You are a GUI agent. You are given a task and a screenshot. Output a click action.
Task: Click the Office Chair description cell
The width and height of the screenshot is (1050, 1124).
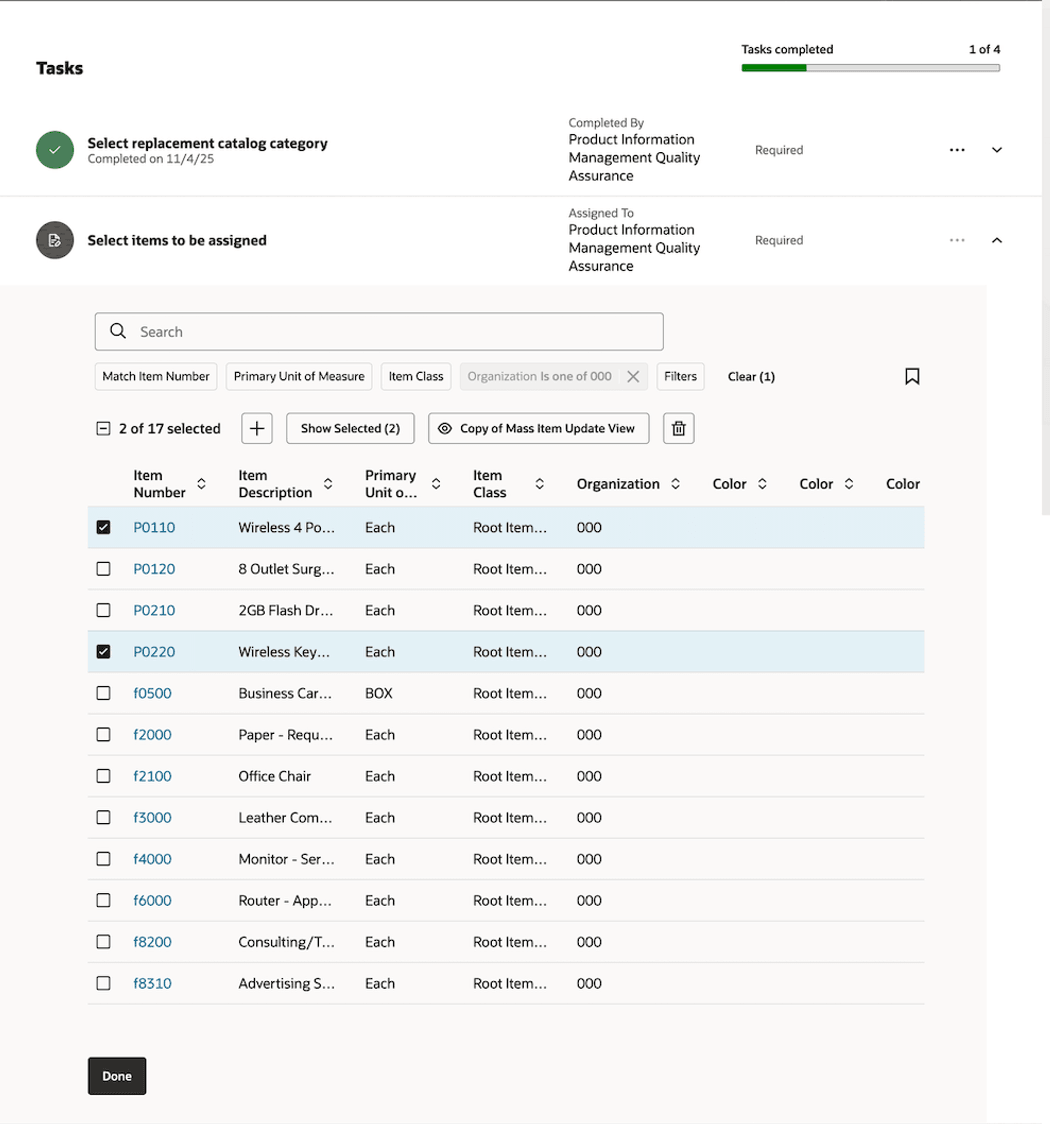[275, 776]
